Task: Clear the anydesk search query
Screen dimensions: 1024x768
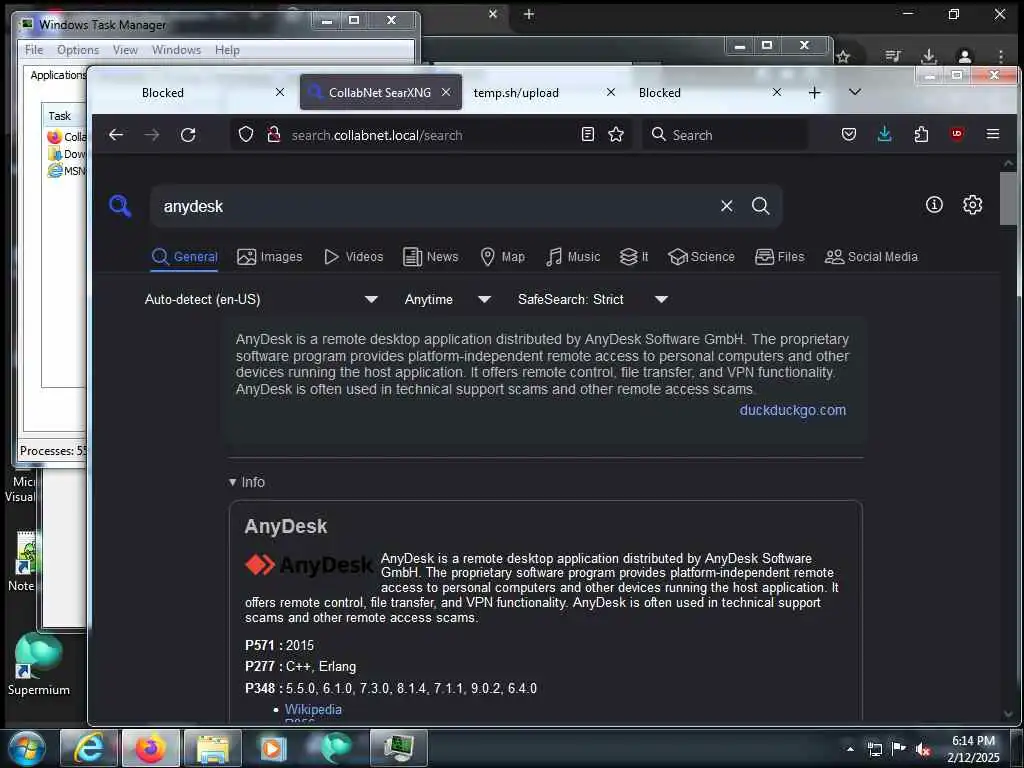Action: (x=726, y=206)
